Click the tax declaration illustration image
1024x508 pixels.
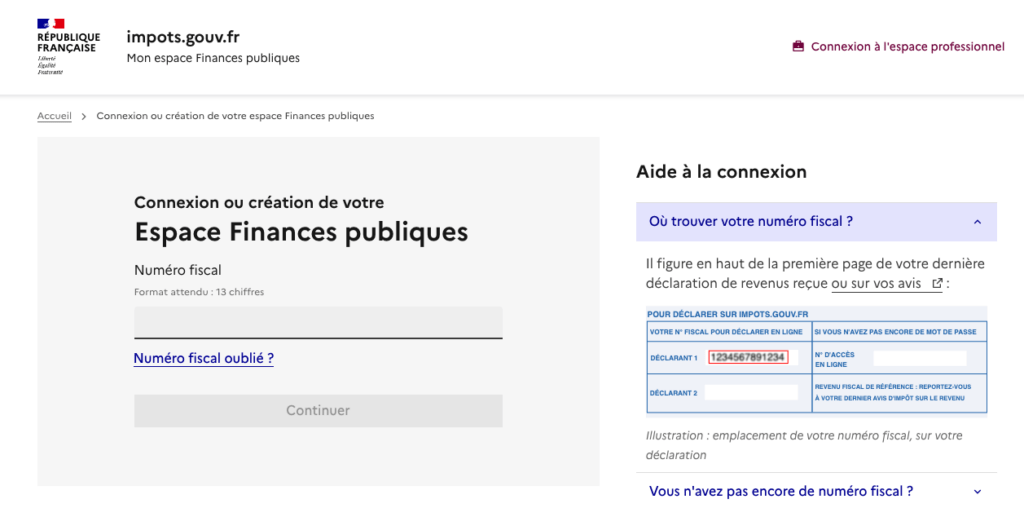tap(816, 361)
